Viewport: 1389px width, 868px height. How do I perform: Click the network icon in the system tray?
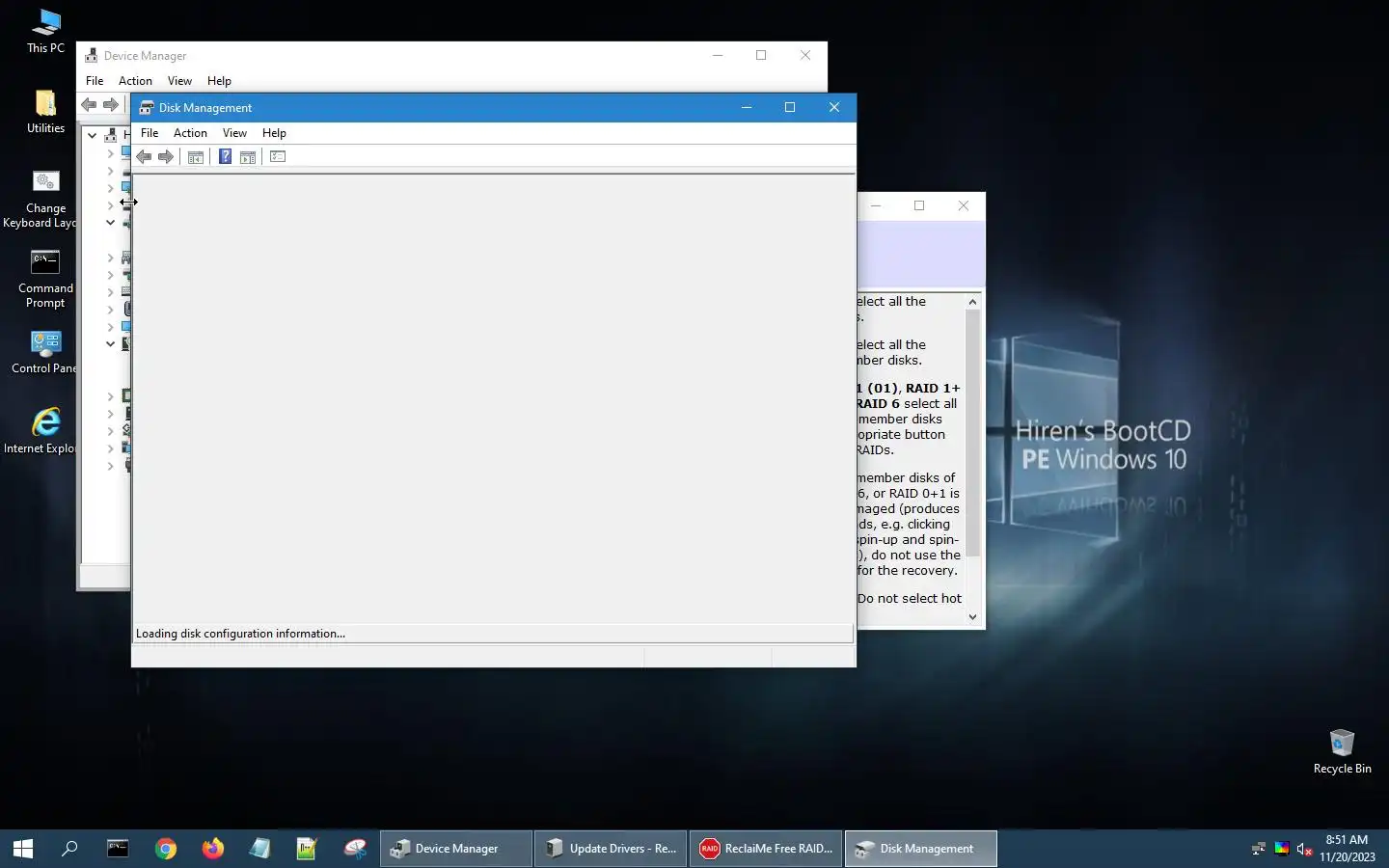1258,849
